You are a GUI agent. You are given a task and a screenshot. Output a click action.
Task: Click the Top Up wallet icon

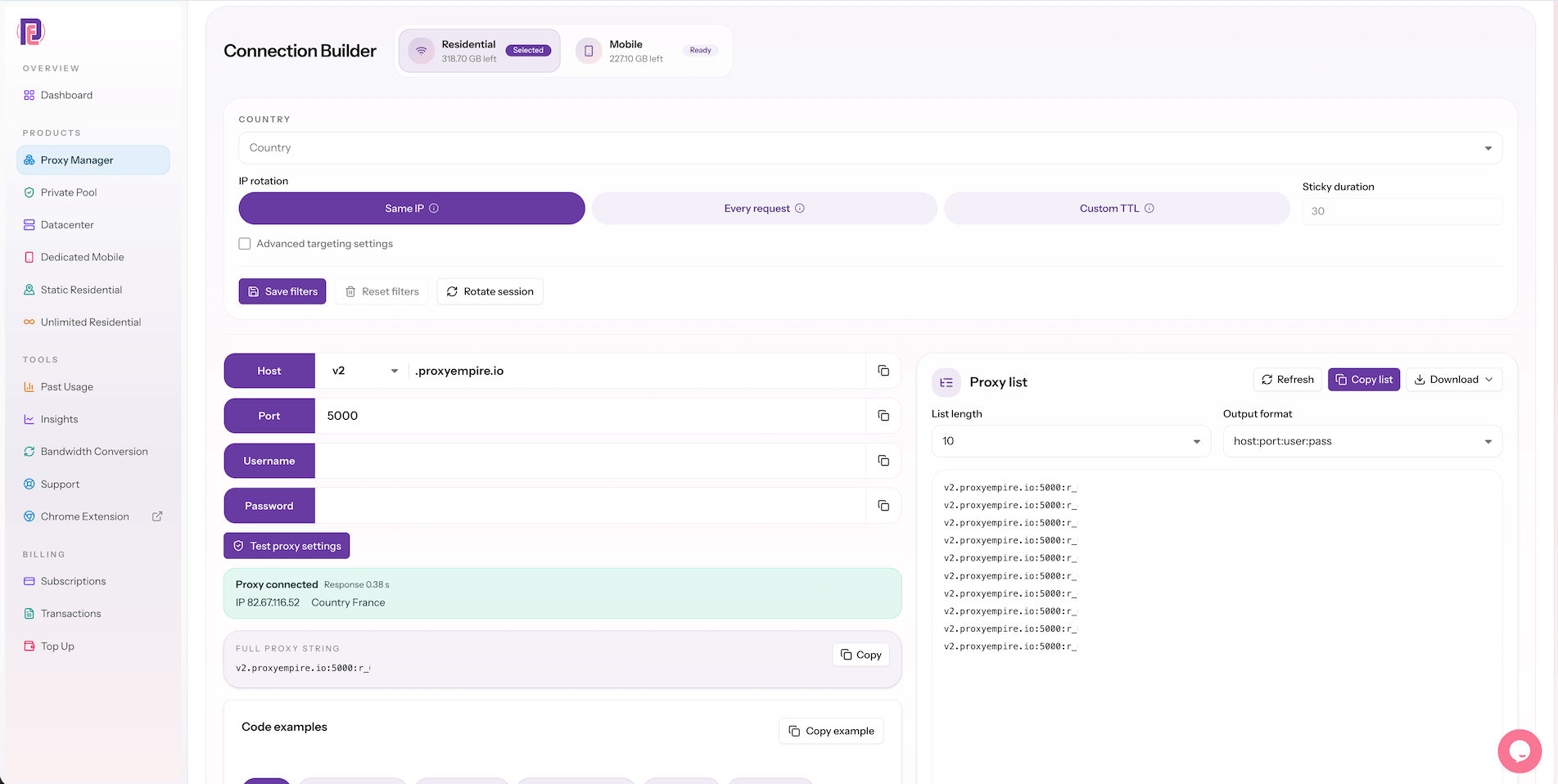click(29, 646)
